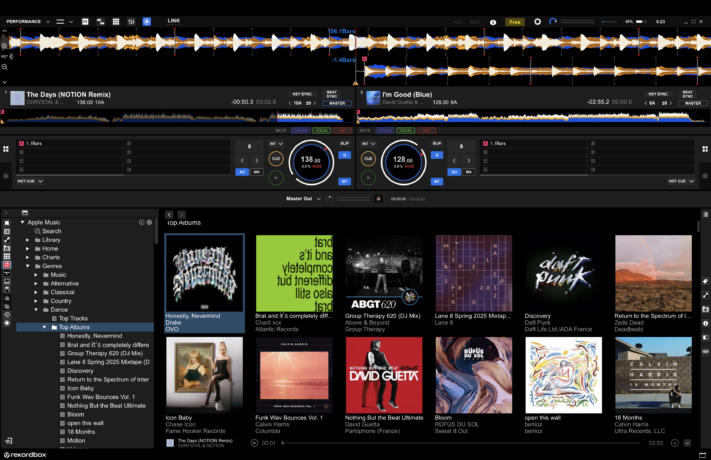Expand the Classical genre folder
Image resolution: width=711 pixels, height=460 pixels.
pos(36,292)
